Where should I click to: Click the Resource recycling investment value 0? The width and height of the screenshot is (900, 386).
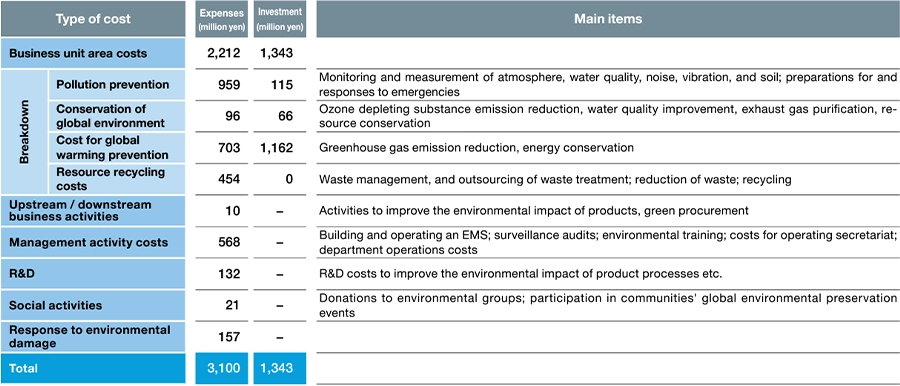pos(290,179)
